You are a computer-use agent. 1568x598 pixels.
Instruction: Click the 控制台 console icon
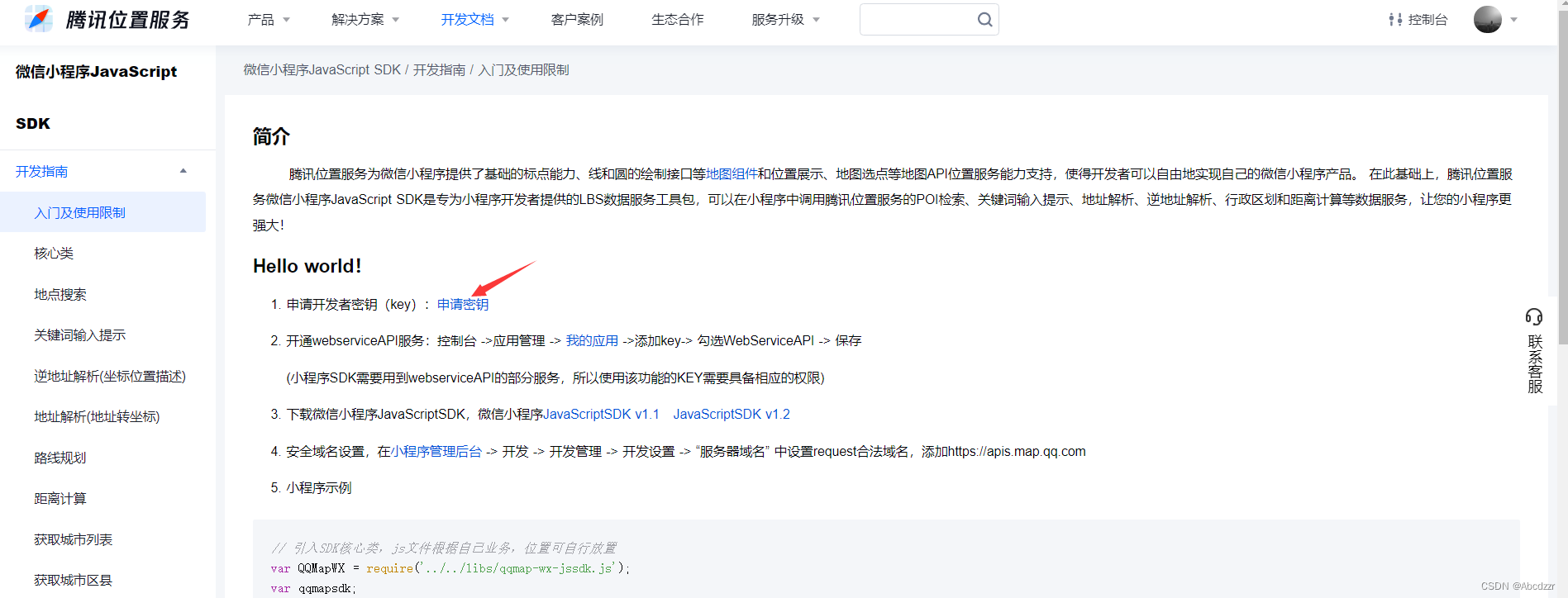coord(1395,20)
